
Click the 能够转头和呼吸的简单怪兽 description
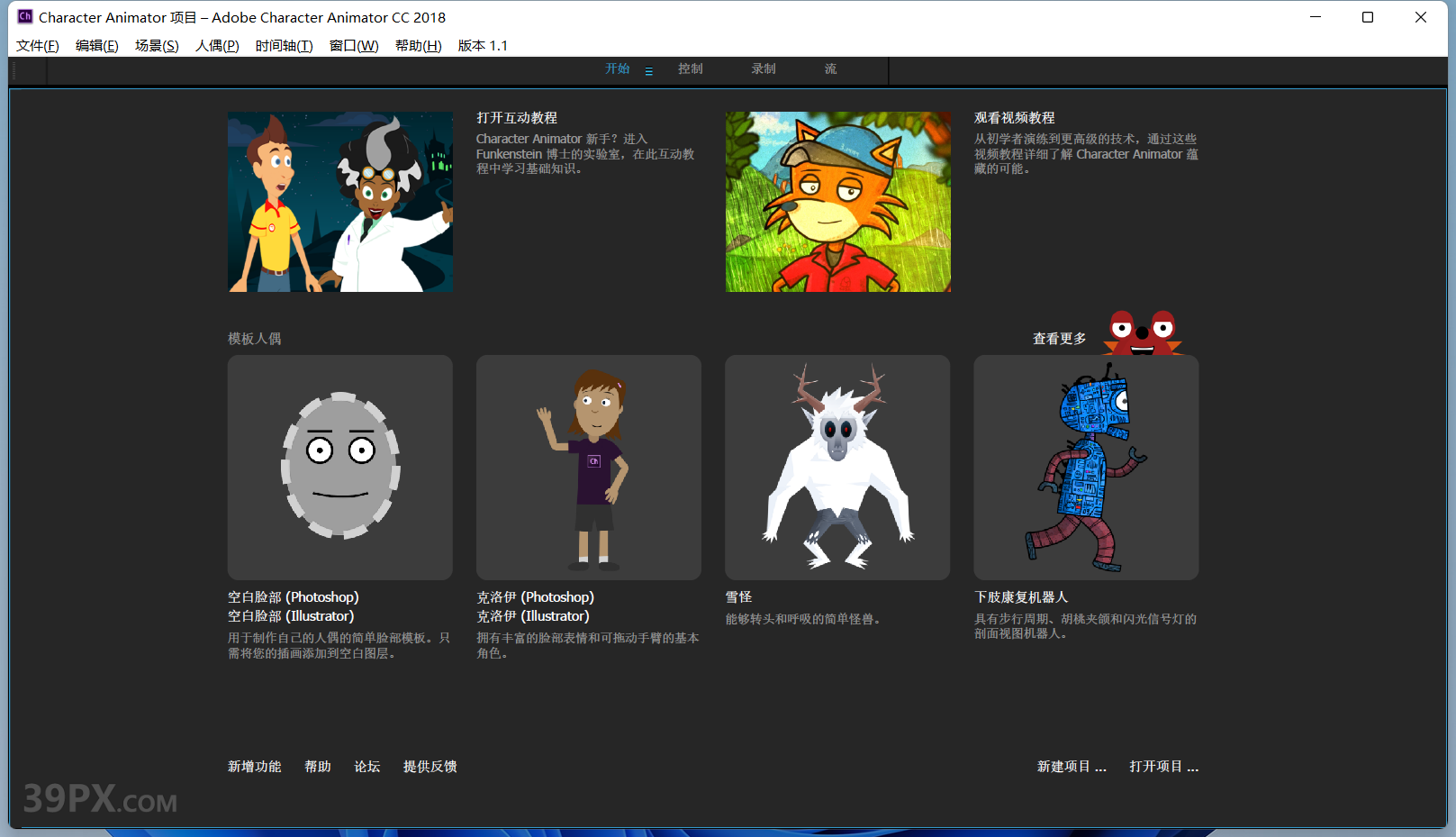click(803, 619)
